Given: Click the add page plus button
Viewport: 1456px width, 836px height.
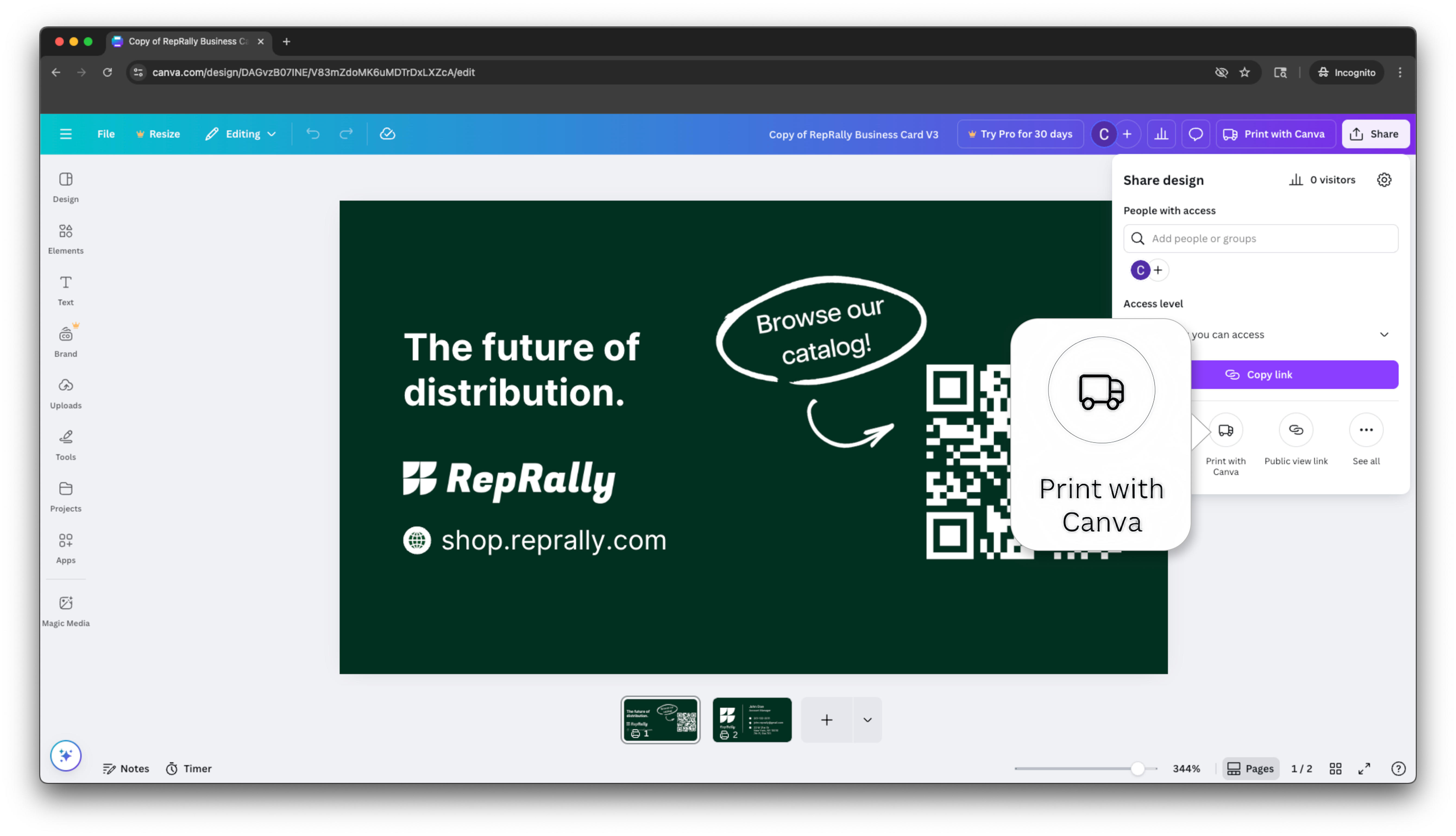Looking at the screenshot, I should click(x=826, y=720).
